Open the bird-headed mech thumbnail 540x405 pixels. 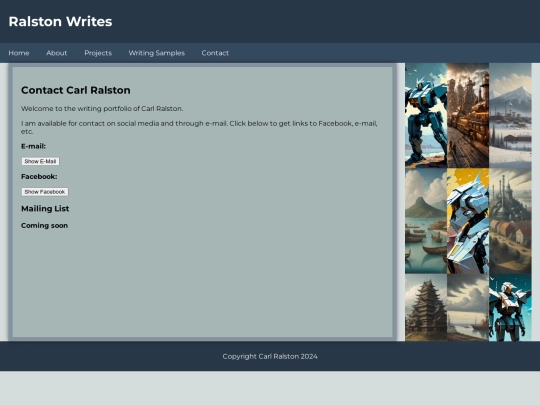point(510,308)
